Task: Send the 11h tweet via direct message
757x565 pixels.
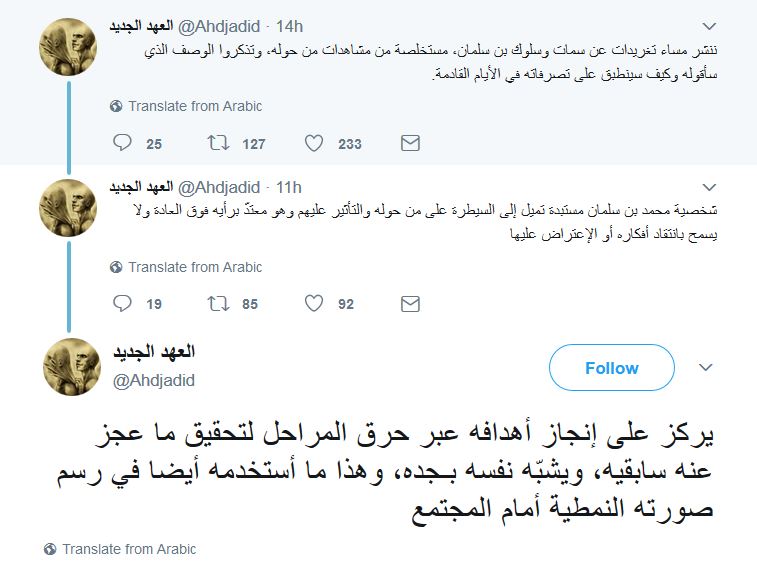Action: click(409, 304)
